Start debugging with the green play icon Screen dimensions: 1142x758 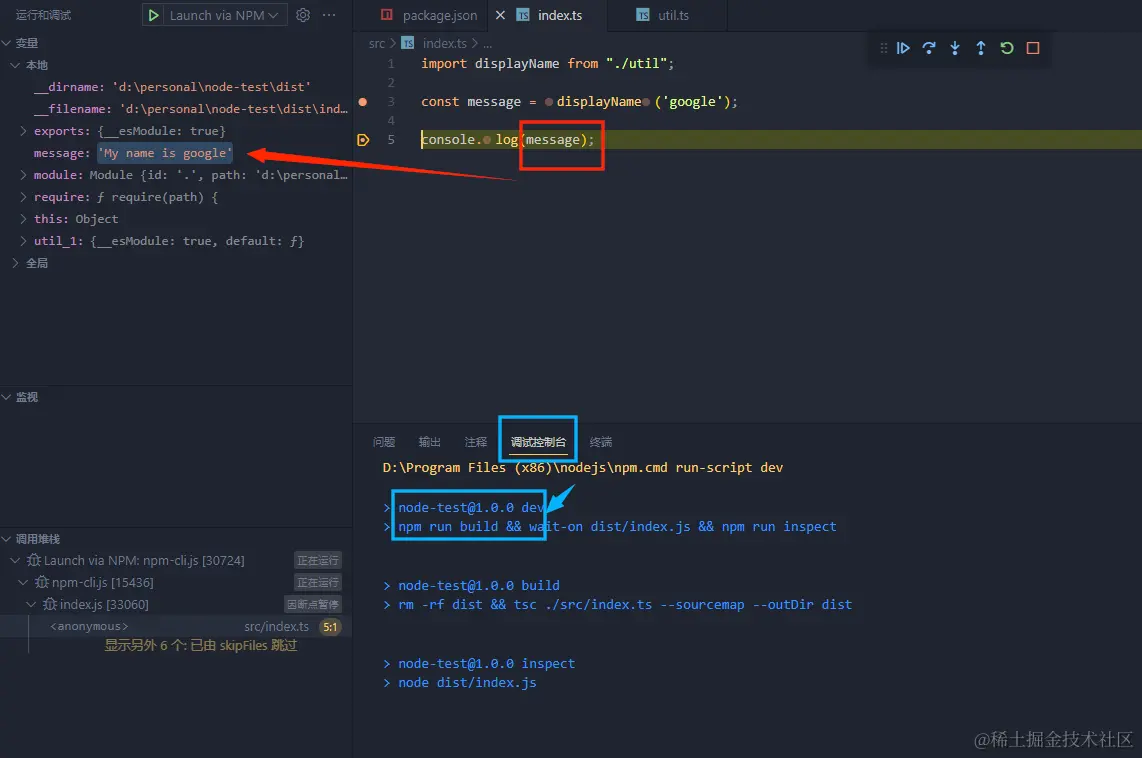[153, 15]
